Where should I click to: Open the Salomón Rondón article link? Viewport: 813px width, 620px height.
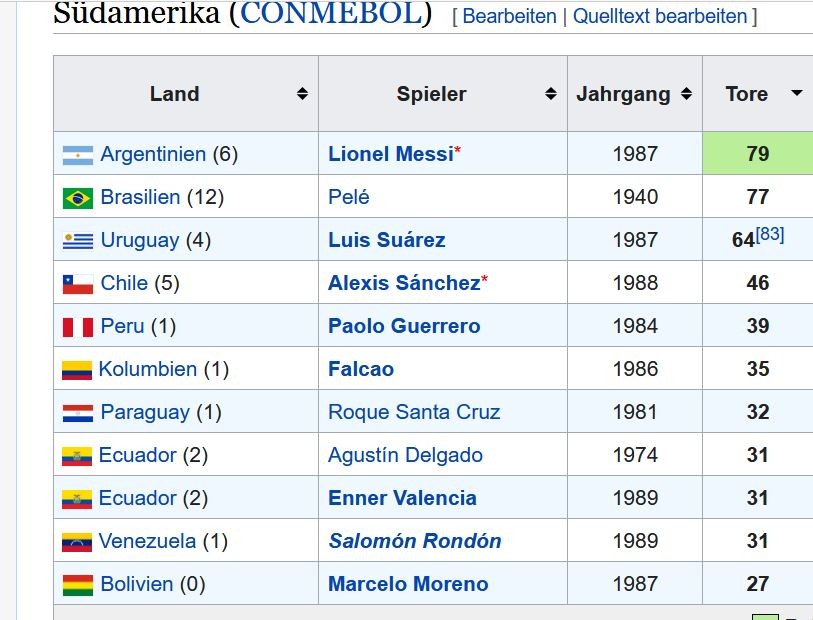pyautogui.click(x=415, y=541)
